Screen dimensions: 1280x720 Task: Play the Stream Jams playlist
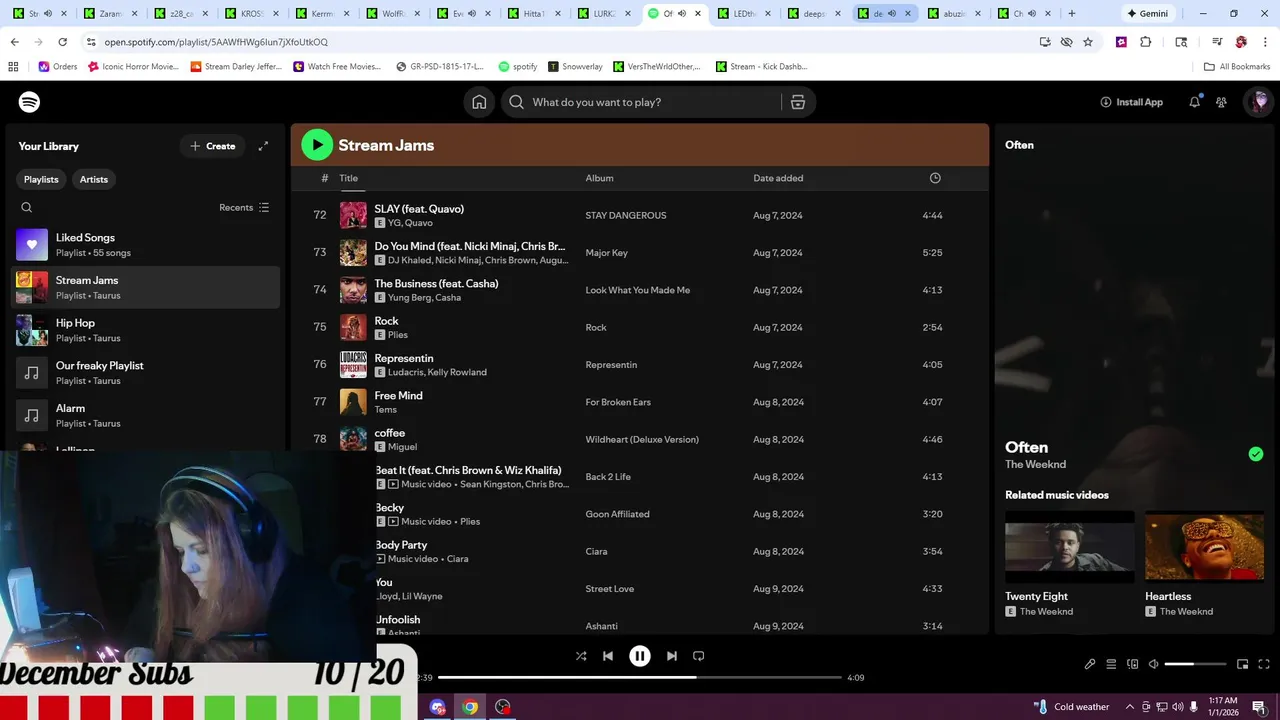click(317, 145)
